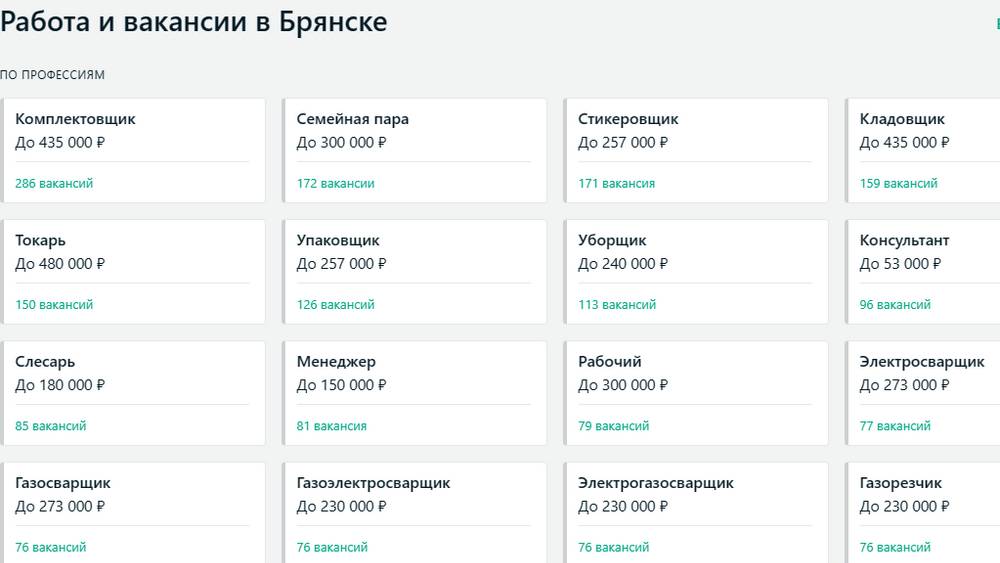Open the Стикеровщик profession card
The image size is (1000, 563).
click(696, 150)
